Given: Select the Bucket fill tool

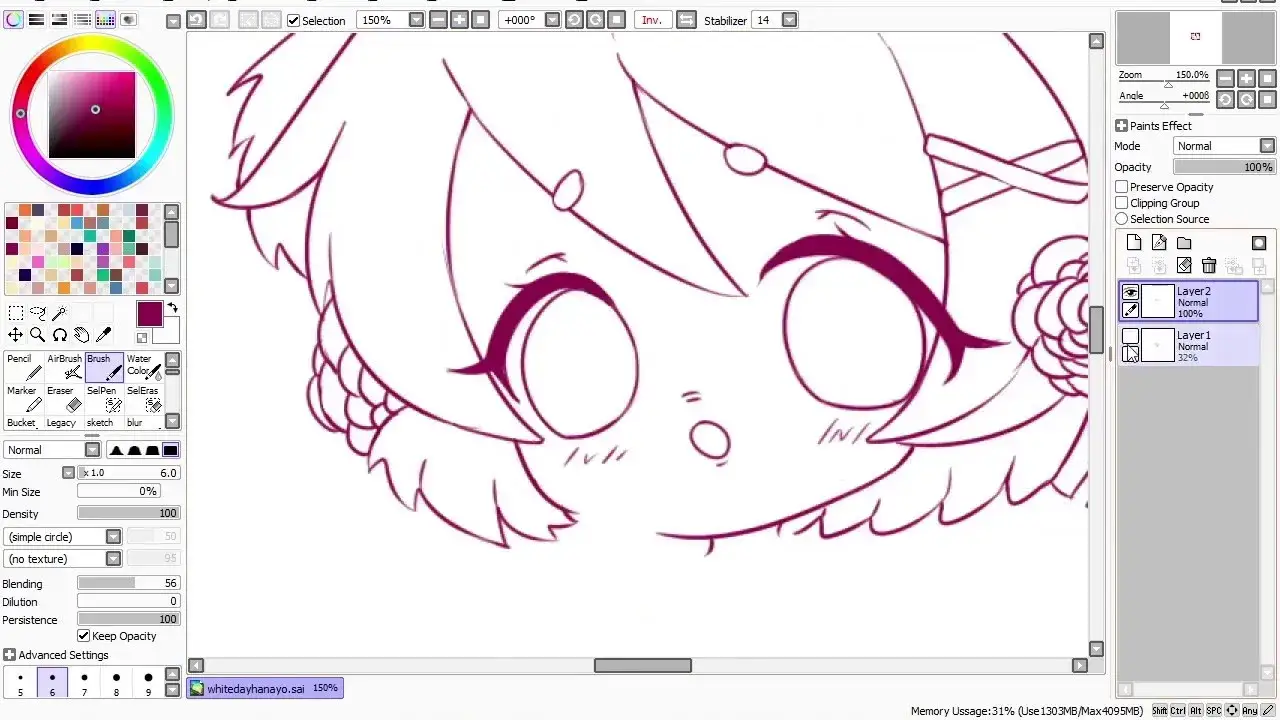Looking at the screenshot, I should click(23, 423).
